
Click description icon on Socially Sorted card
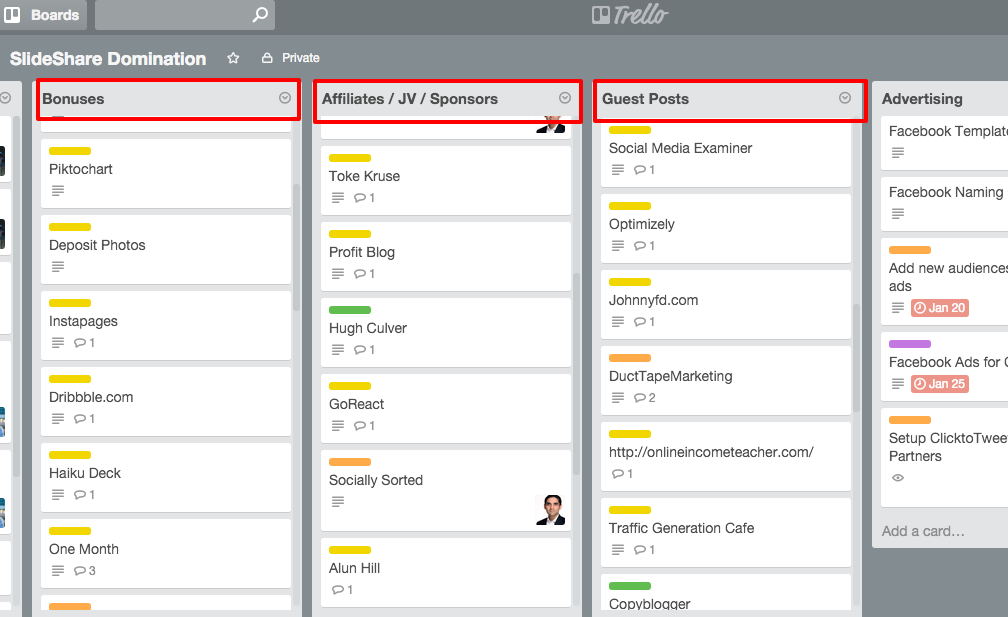[x=338, y=501]
